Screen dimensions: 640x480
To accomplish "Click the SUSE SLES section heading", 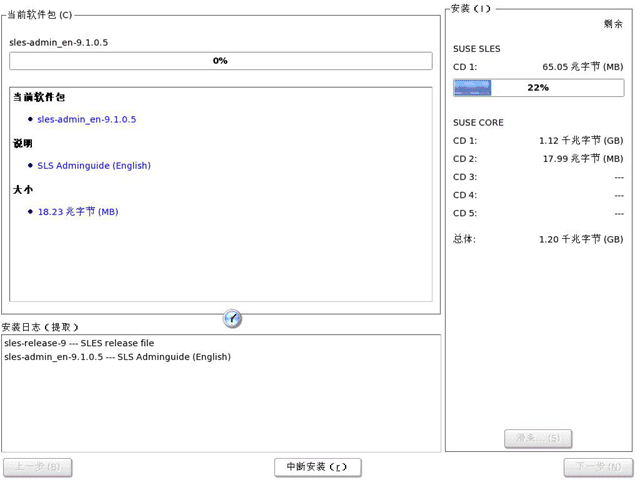I will (x=477, y=49).
